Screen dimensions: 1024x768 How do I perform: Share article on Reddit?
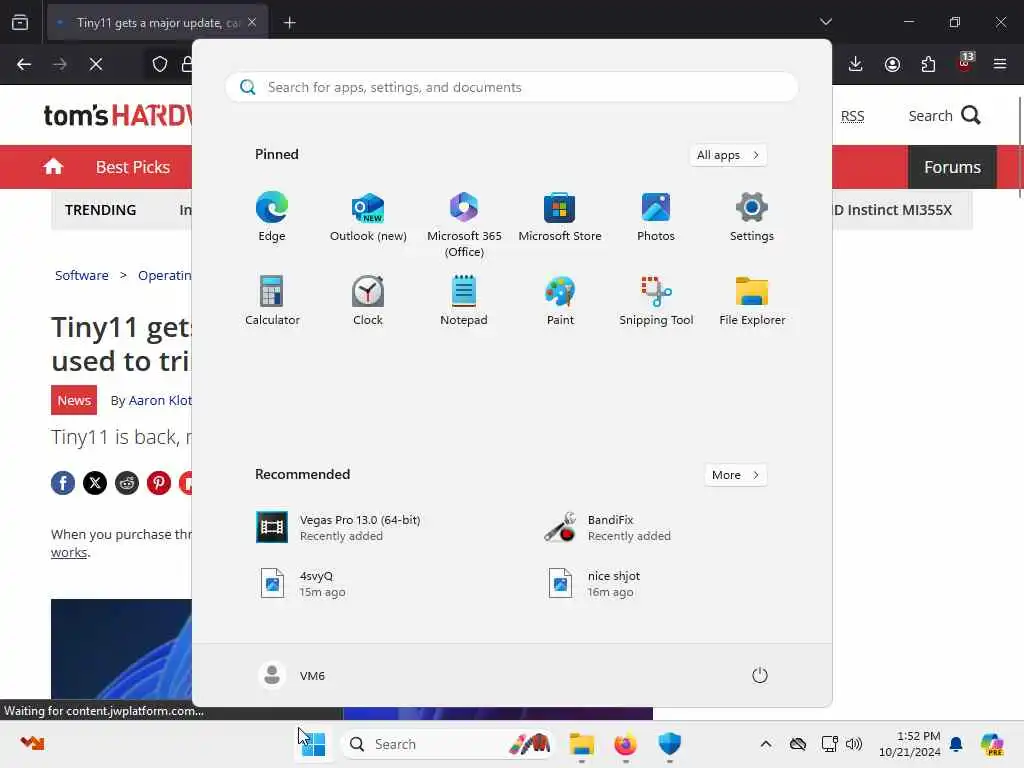[127, 483]
